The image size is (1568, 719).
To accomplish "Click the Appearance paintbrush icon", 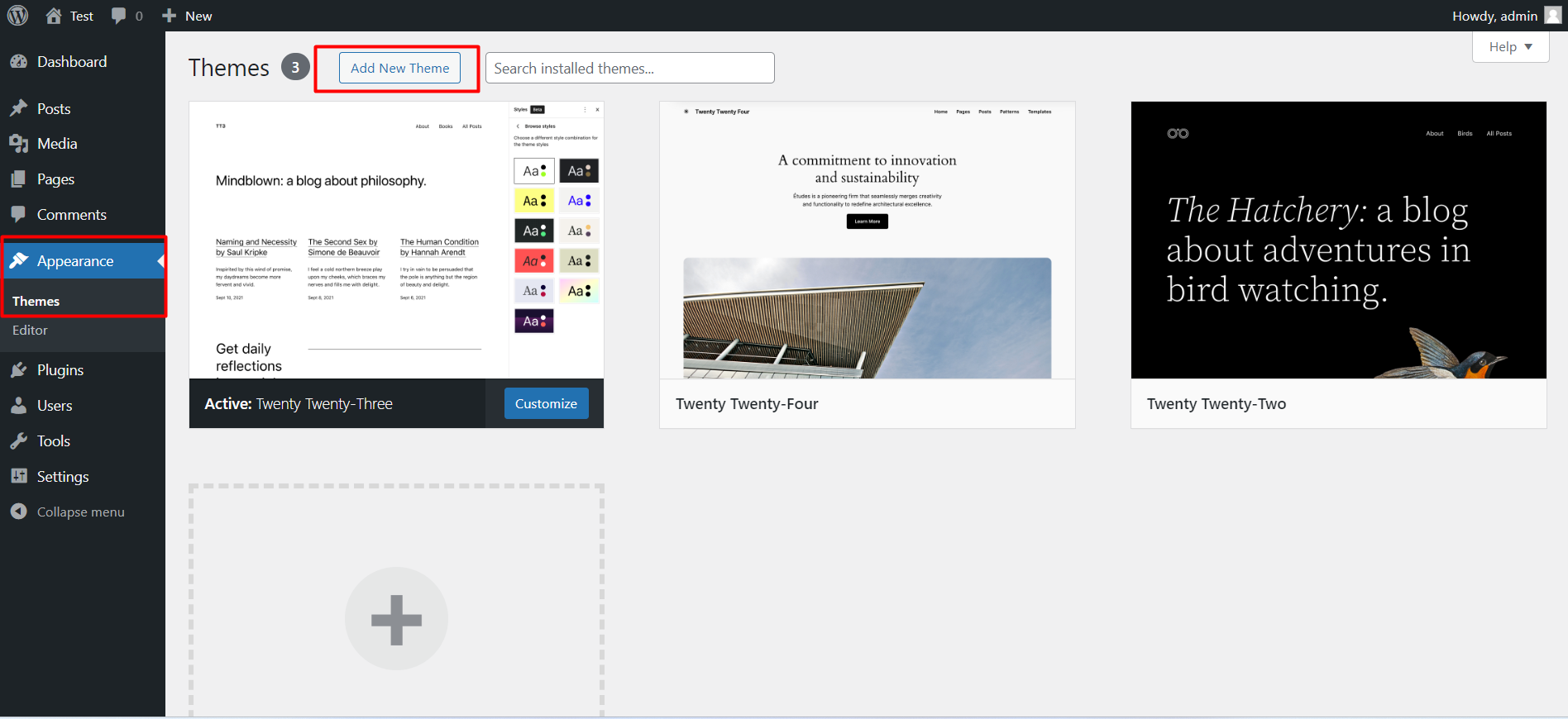I will coord(18,261).
